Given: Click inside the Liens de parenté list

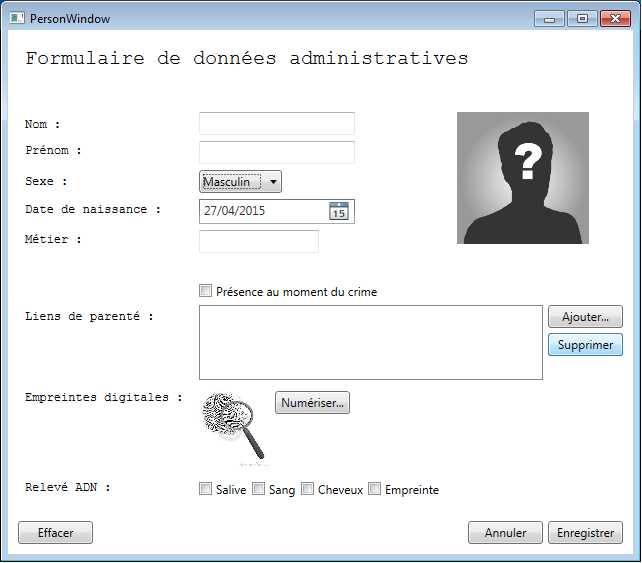Looking at the screenshot, I should point(370,343).
